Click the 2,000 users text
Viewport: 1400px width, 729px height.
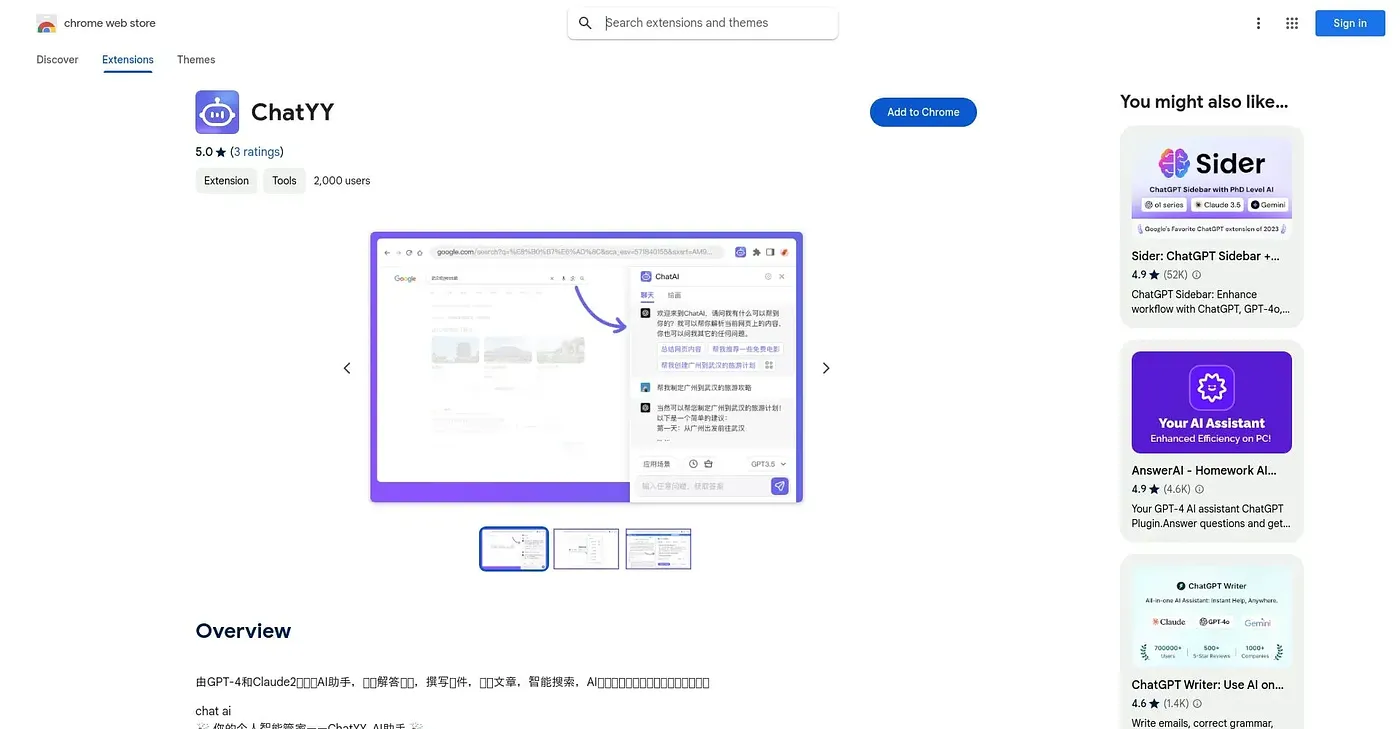click(x=342, y=181)
